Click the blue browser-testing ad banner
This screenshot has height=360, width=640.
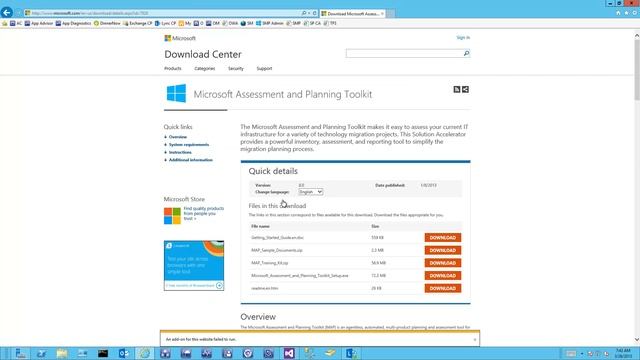[x=194, y=265]
